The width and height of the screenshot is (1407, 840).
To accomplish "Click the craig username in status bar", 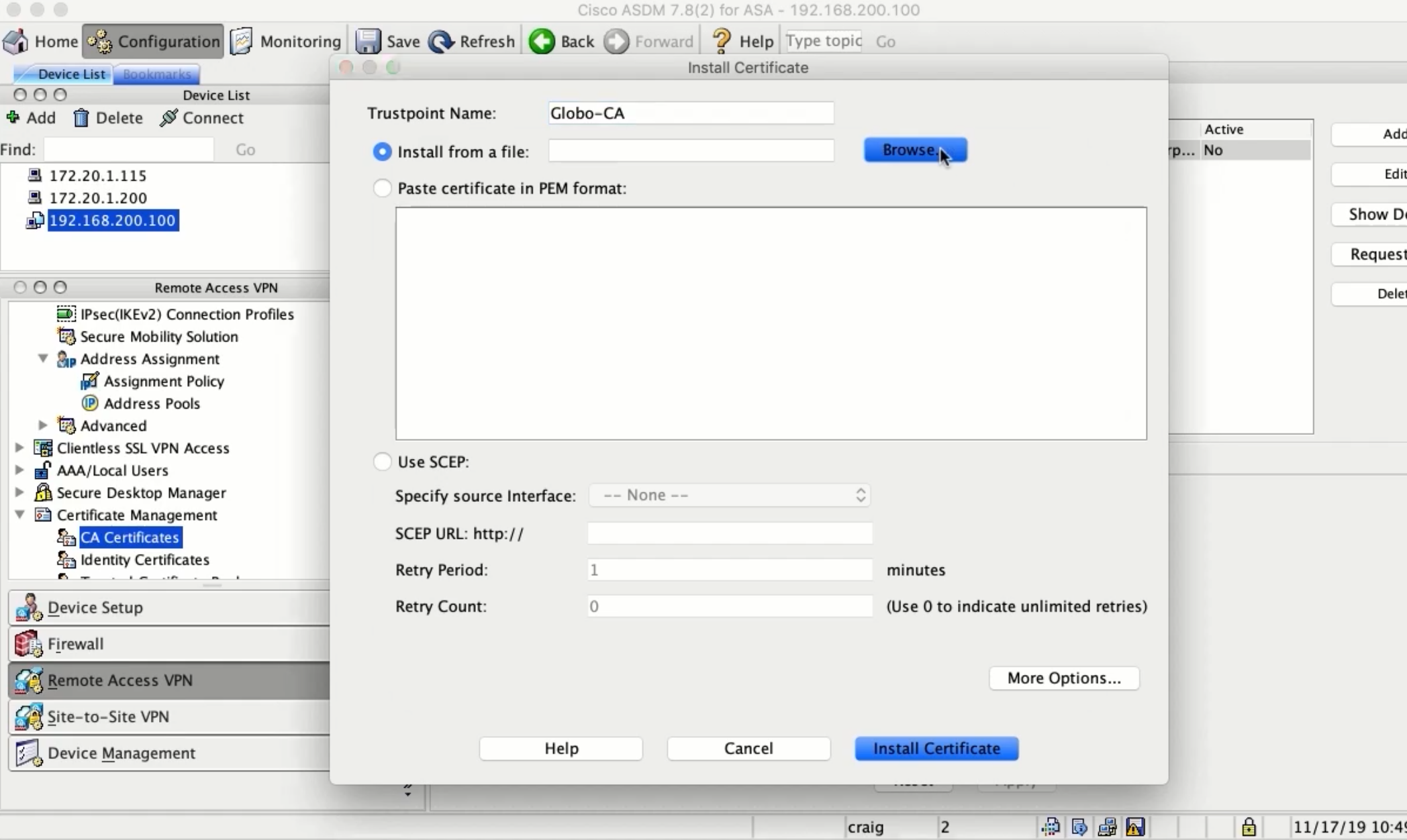I will click(x=865, y=827).
